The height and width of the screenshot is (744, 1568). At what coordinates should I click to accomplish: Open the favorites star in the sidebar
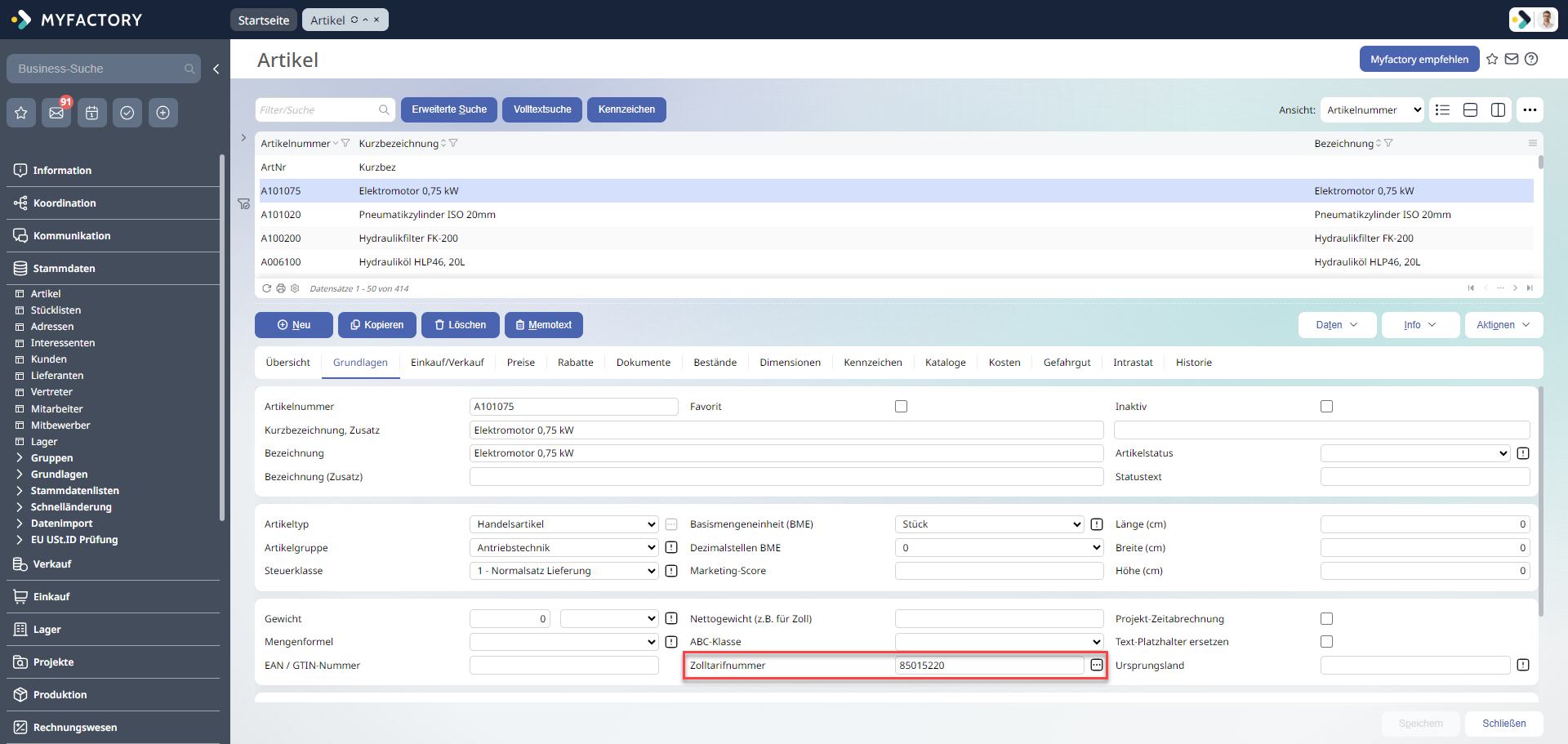pyautogui.click(x=21, y=113)
